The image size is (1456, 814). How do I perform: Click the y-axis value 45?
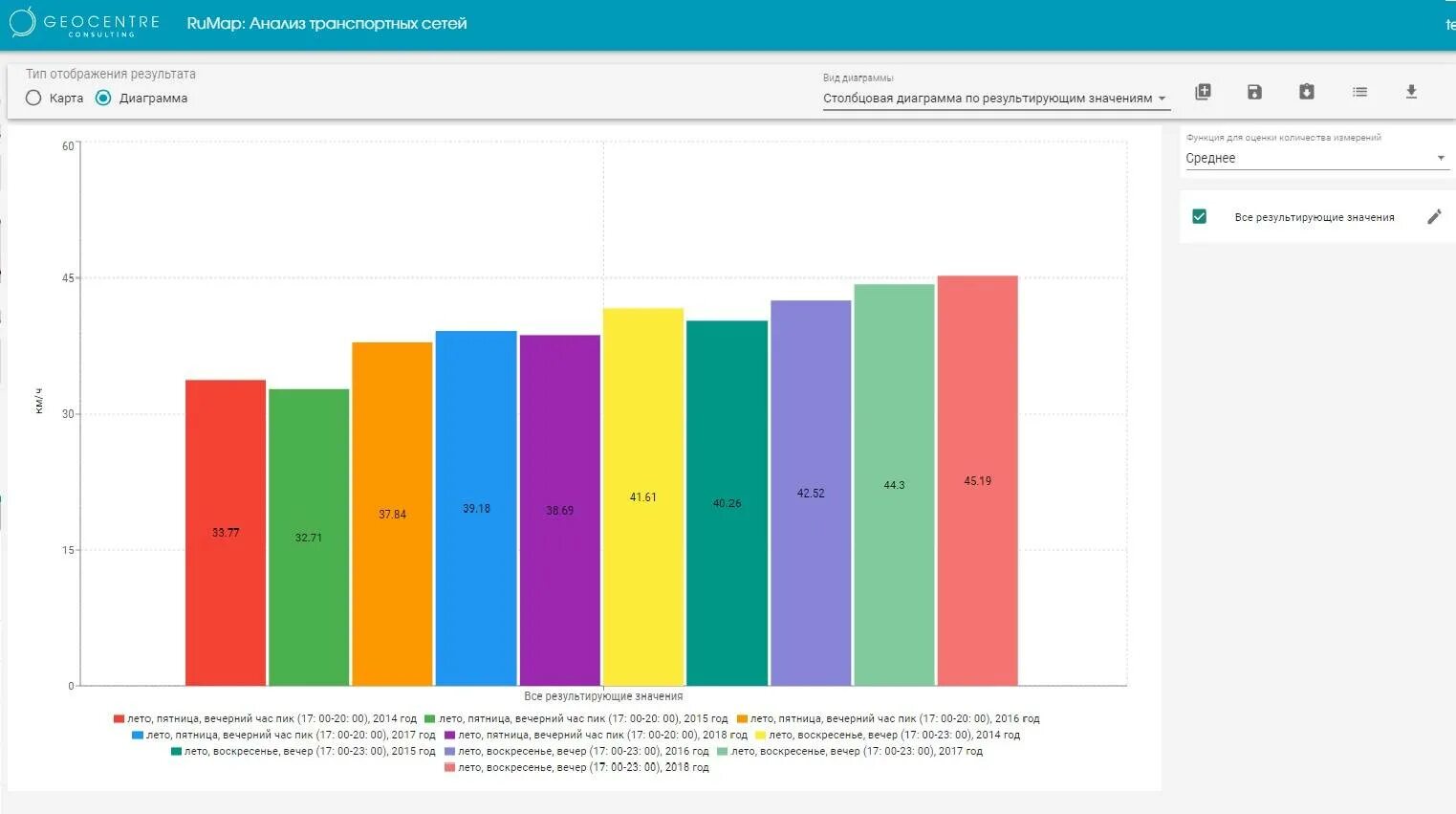coord(68,278)
